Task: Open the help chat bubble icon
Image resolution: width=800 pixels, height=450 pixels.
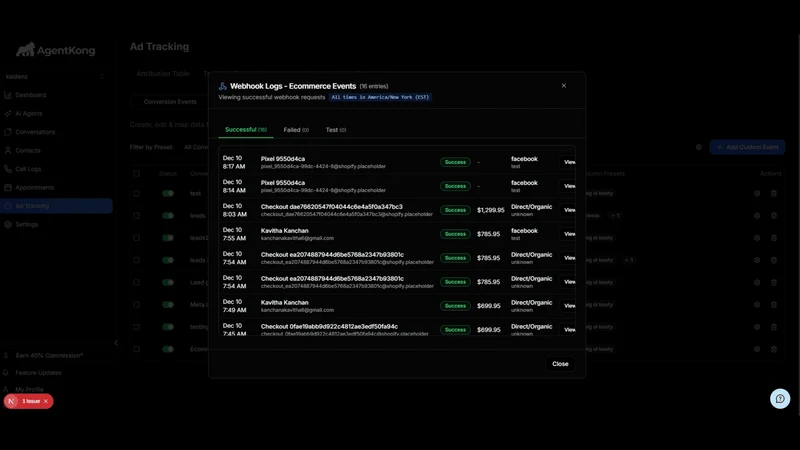Action: click(x=780, y=398)
